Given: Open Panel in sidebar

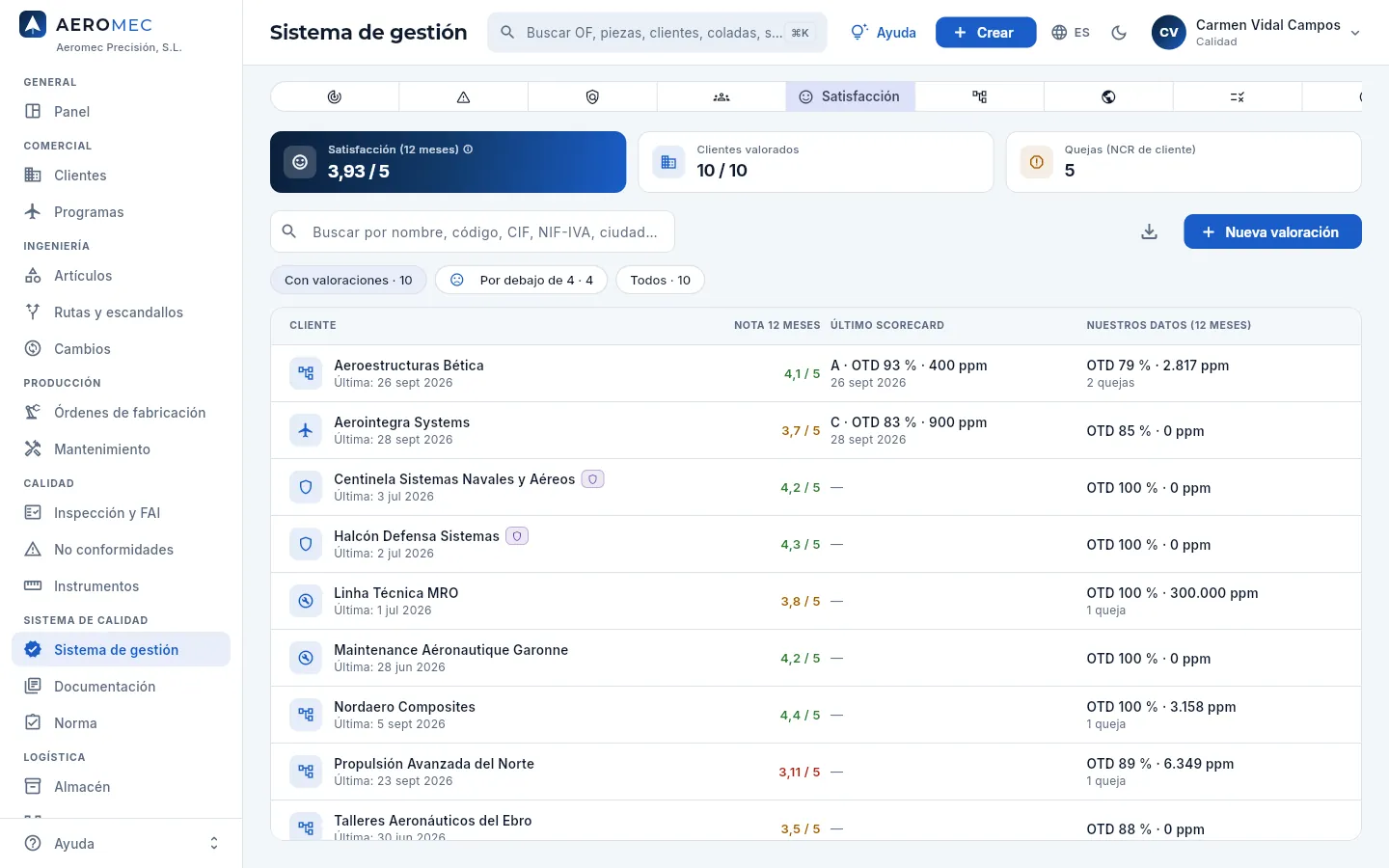Looking at the screenshot, I should tap(121, 112).
